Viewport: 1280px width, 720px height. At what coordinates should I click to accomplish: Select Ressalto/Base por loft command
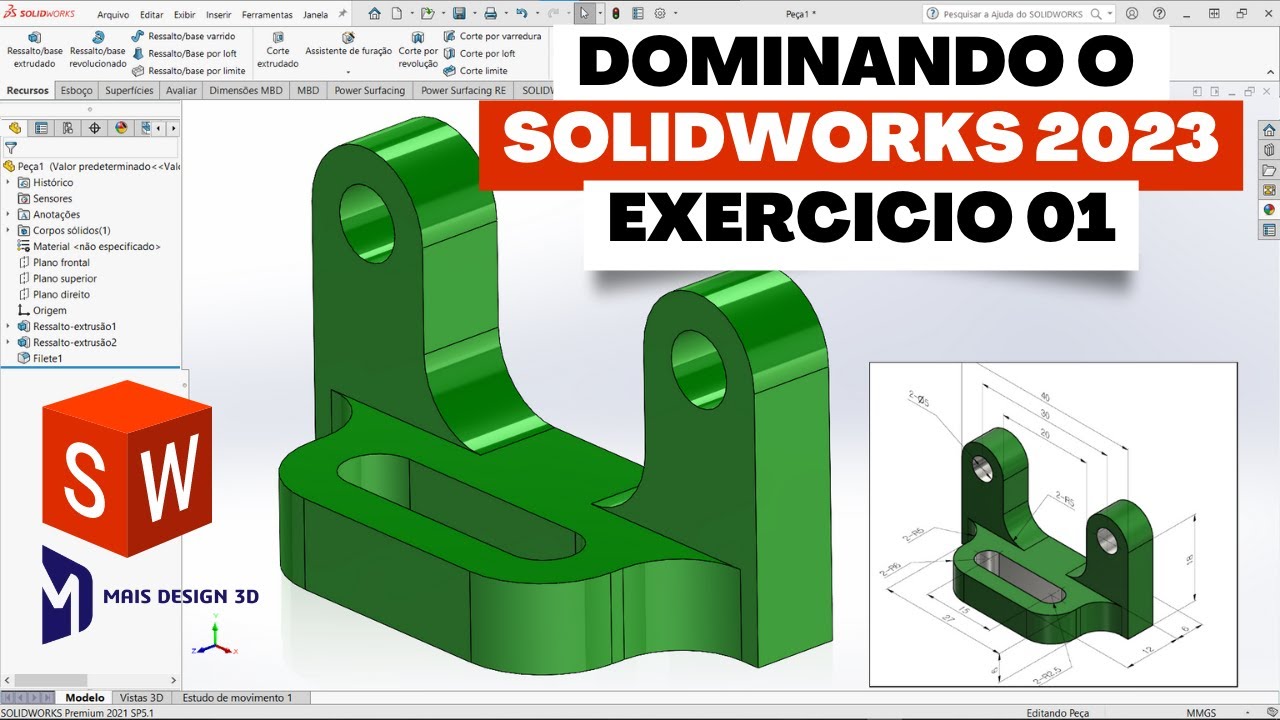coord(184,53)
